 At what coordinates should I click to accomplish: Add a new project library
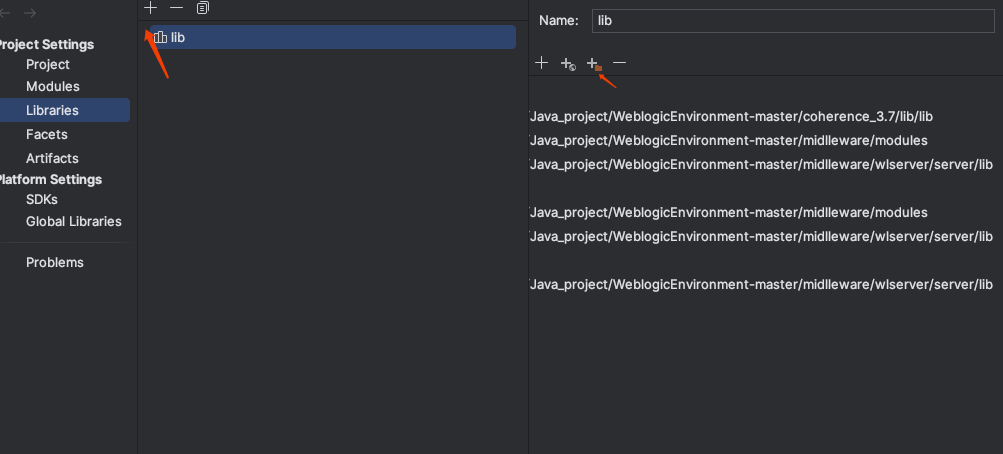(x=150, y=8)
